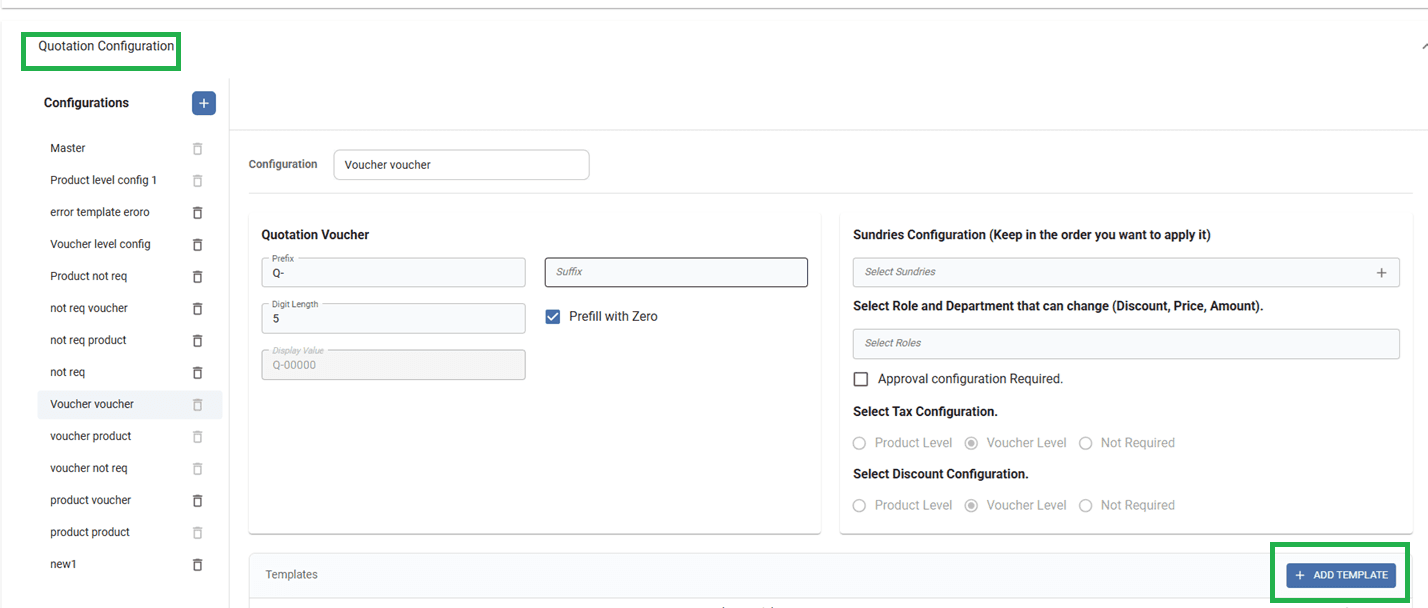Delete Product not req configuration
Viewport: 1428px width, 608px height.
click(197, 276)
